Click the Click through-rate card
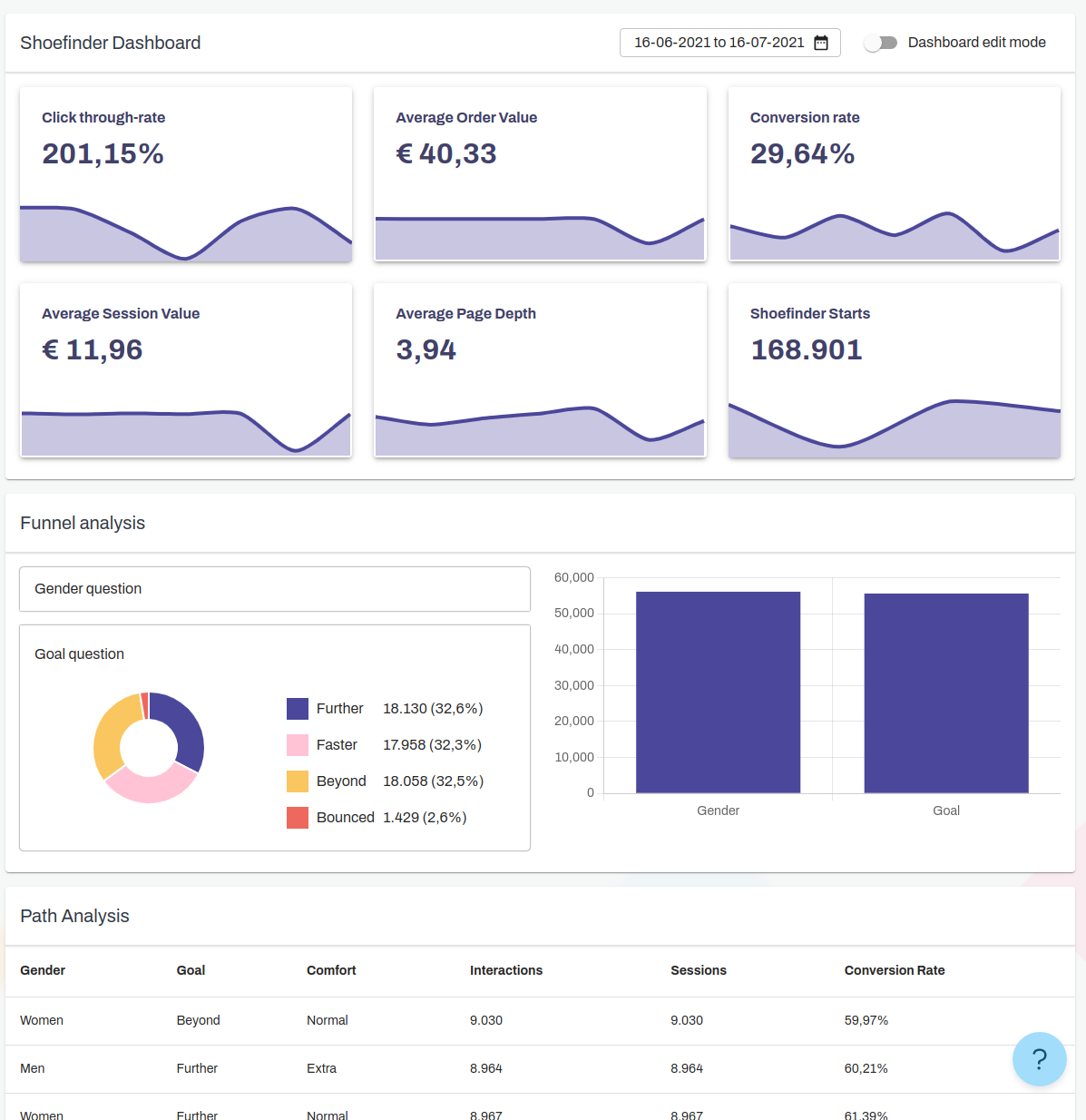The width and height of the screenshot is (1086, 1120). pyautogui.click(x=186, y=174)
